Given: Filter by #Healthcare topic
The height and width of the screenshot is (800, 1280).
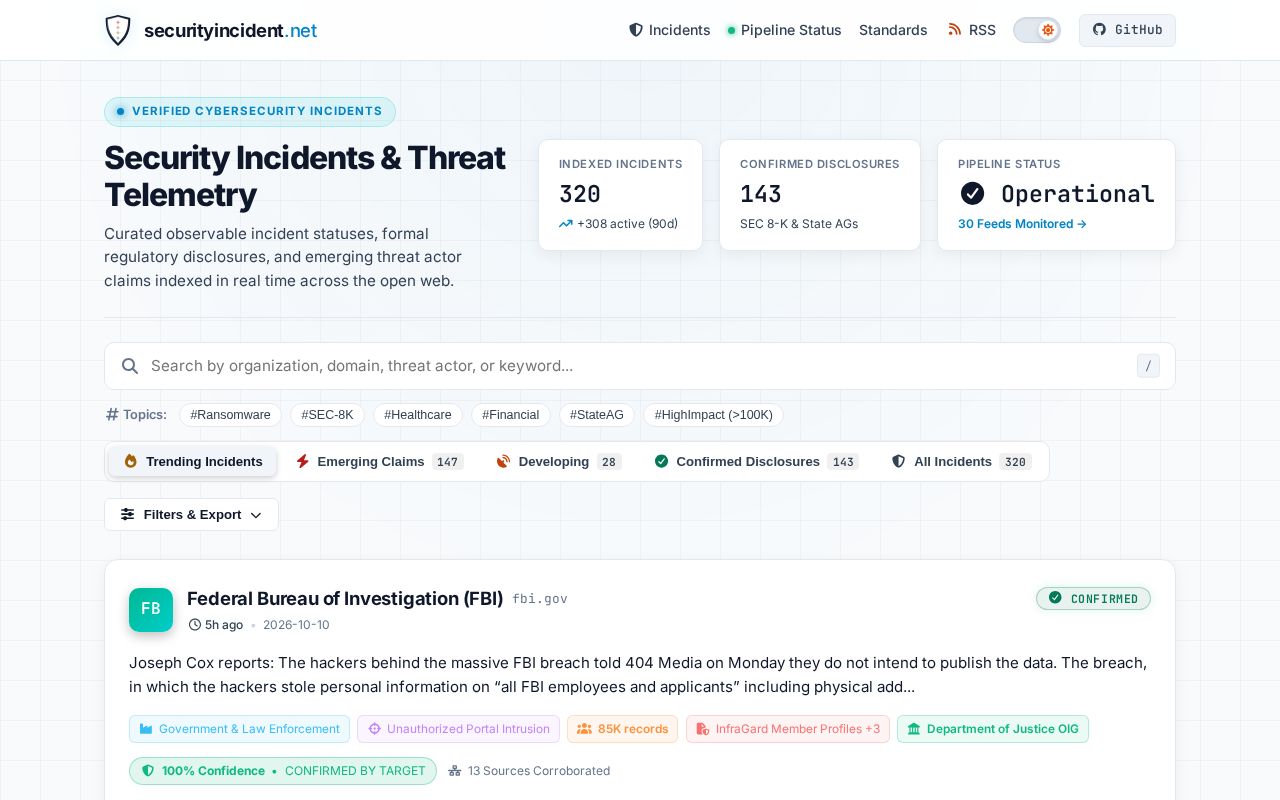Looking at the screenshot, I should click(418, 414).
